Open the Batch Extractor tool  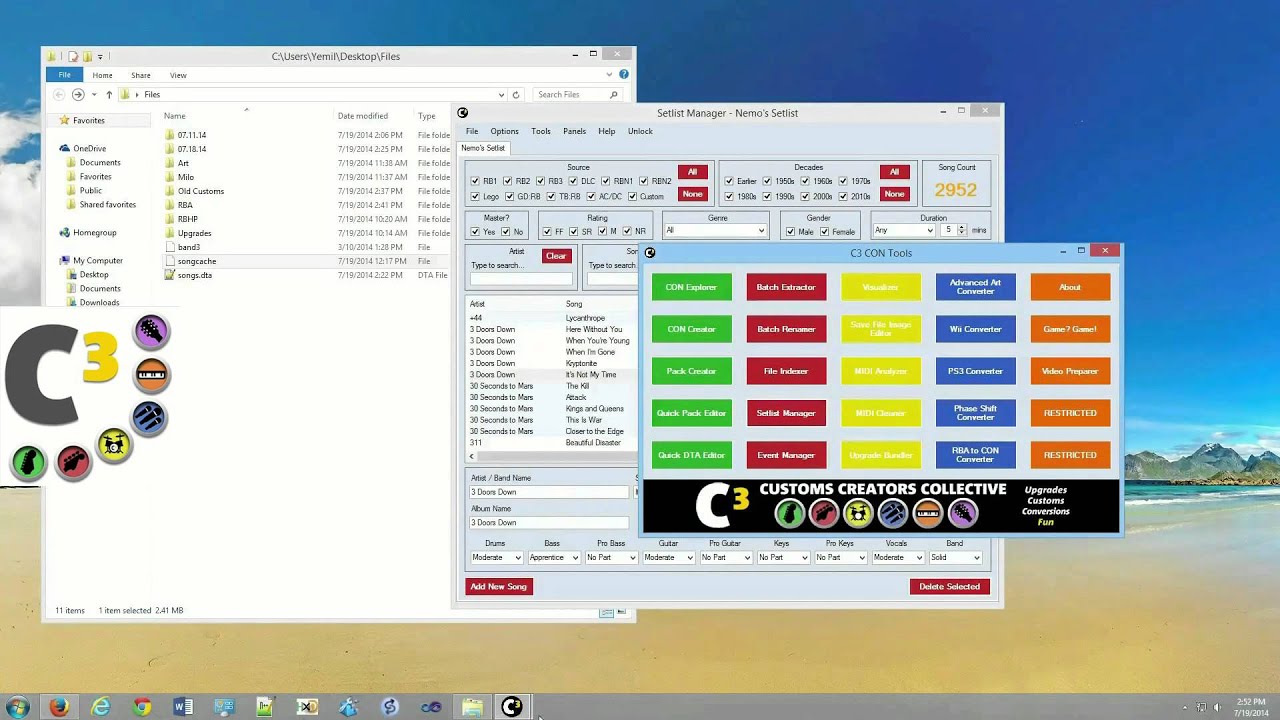pyautogui.click(x=786, y=287)
